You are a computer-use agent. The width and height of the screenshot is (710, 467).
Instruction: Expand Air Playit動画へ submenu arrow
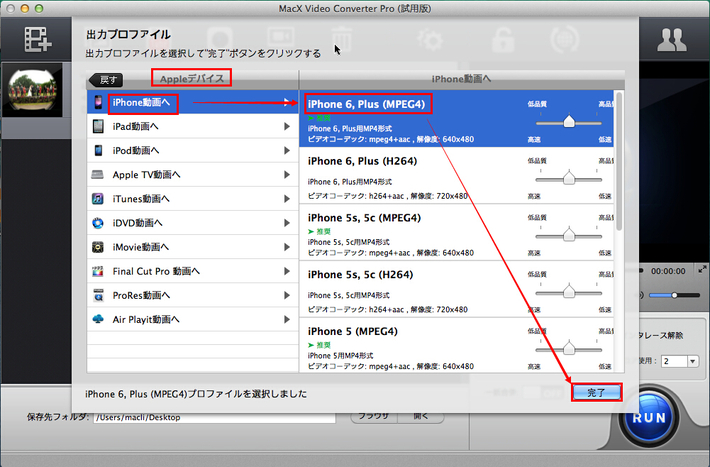click(x=287, y=319)
